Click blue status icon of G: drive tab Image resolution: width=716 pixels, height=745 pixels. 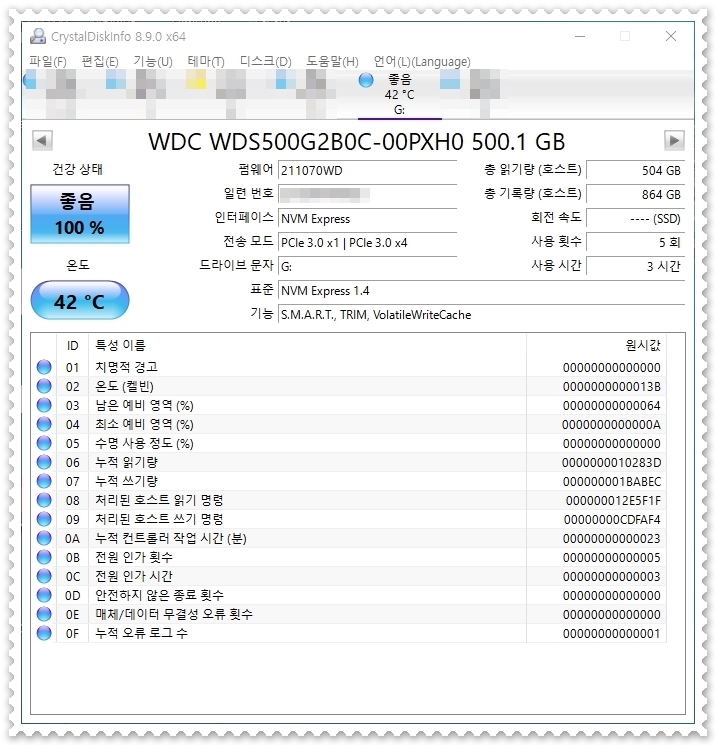pyautogui.click(x=366, y=80)
